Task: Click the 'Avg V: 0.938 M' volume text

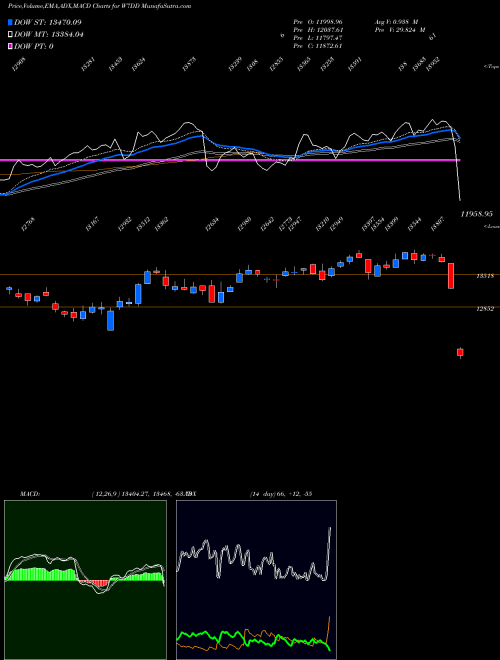Action: pos(396,21)
